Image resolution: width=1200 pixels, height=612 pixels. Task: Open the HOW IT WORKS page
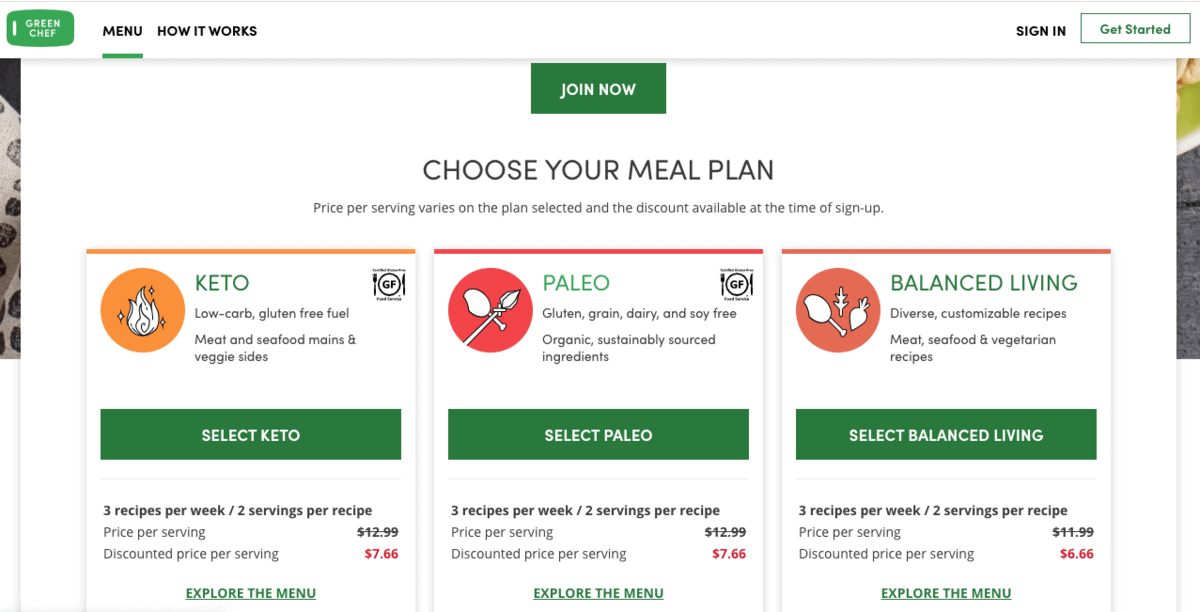[207, 31]
